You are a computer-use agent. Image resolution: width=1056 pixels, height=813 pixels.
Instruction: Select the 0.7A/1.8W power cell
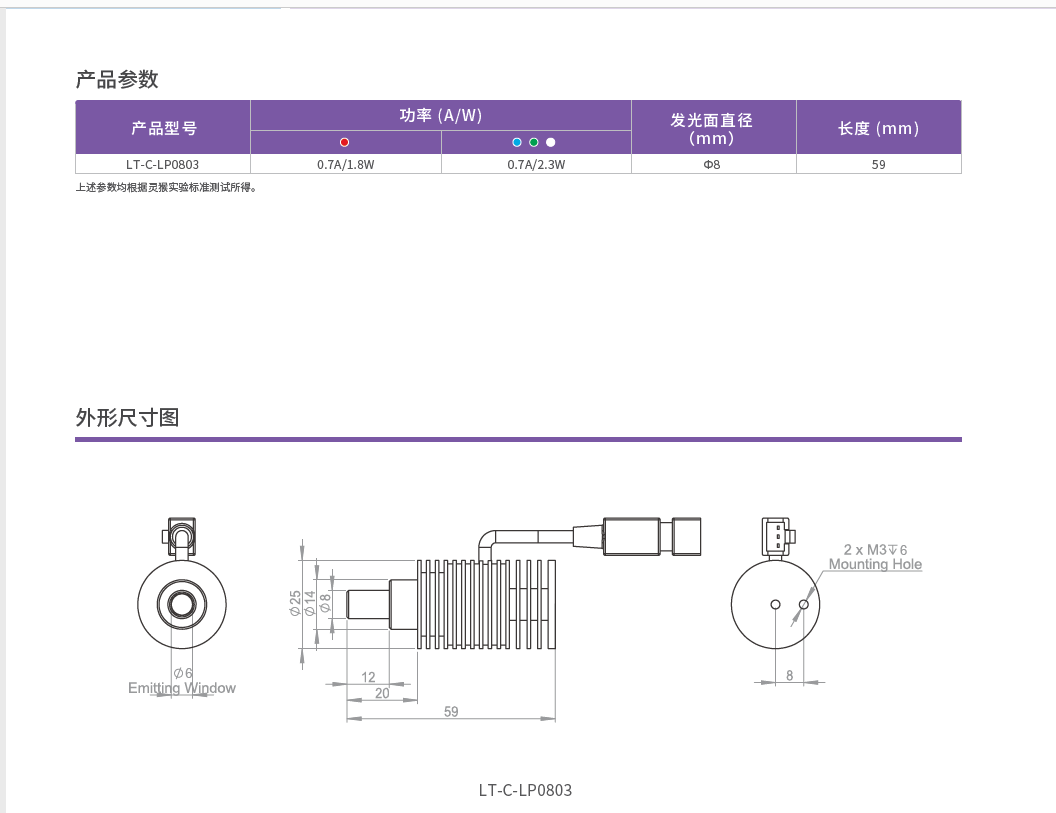coord(345,164)
